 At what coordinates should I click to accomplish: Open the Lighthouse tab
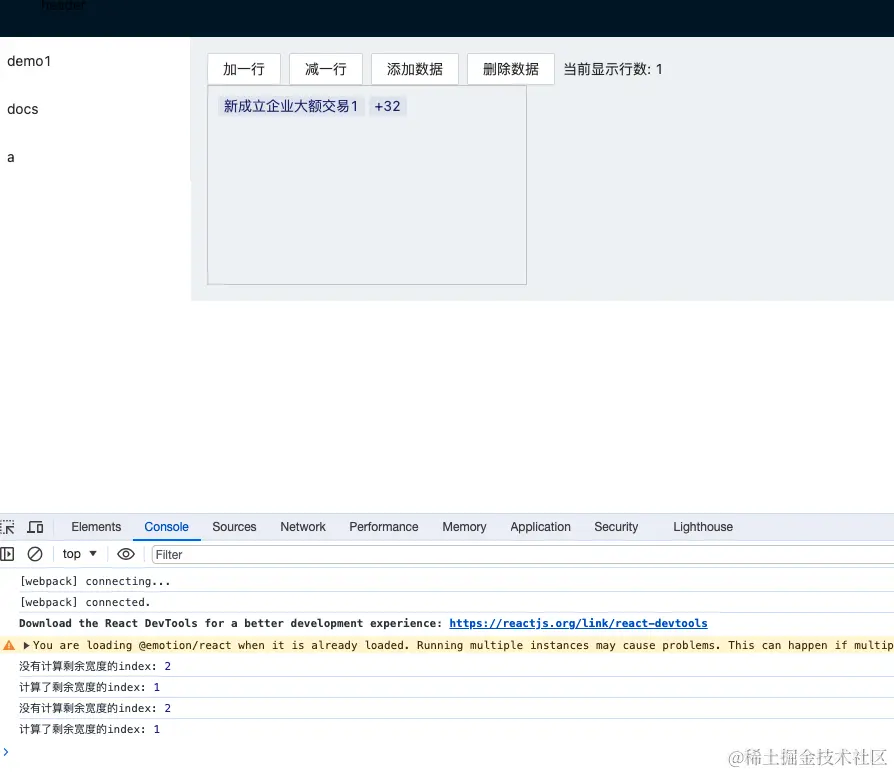[703, 527]
